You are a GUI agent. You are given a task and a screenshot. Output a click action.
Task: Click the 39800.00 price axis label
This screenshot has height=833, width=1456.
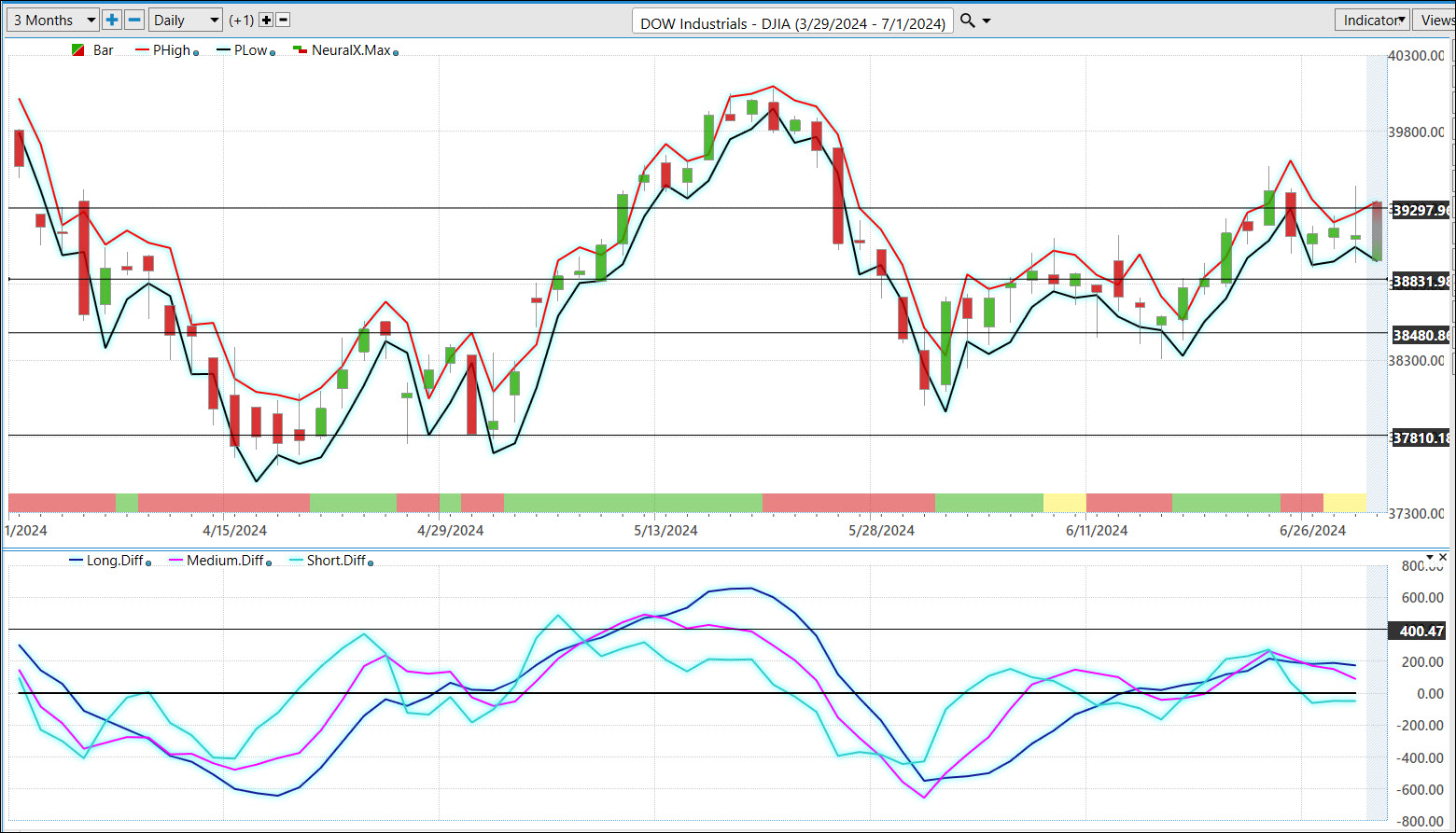tap(1417, 132)
